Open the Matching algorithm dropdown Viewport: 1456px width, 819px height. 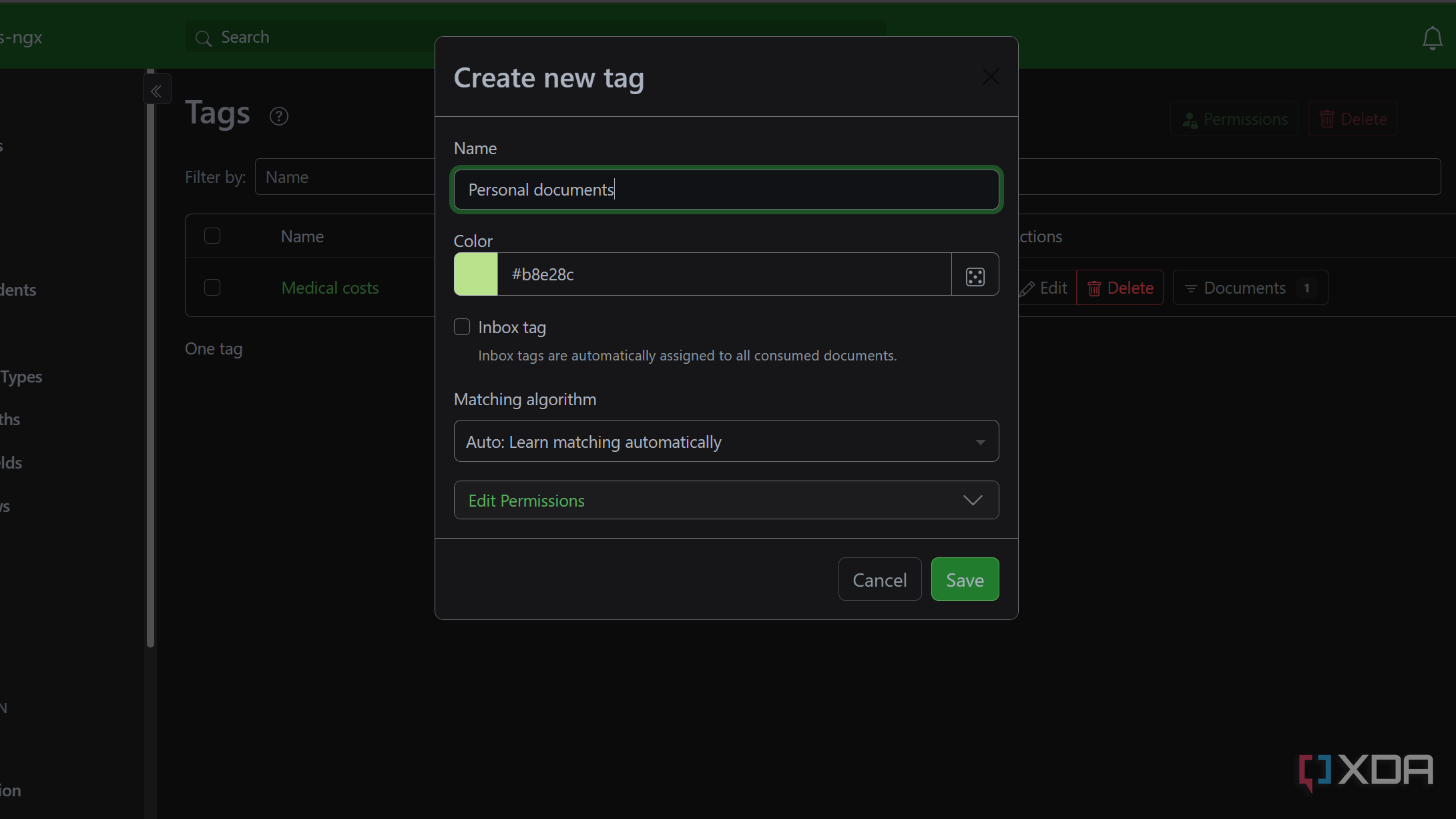tap(726, 441)
